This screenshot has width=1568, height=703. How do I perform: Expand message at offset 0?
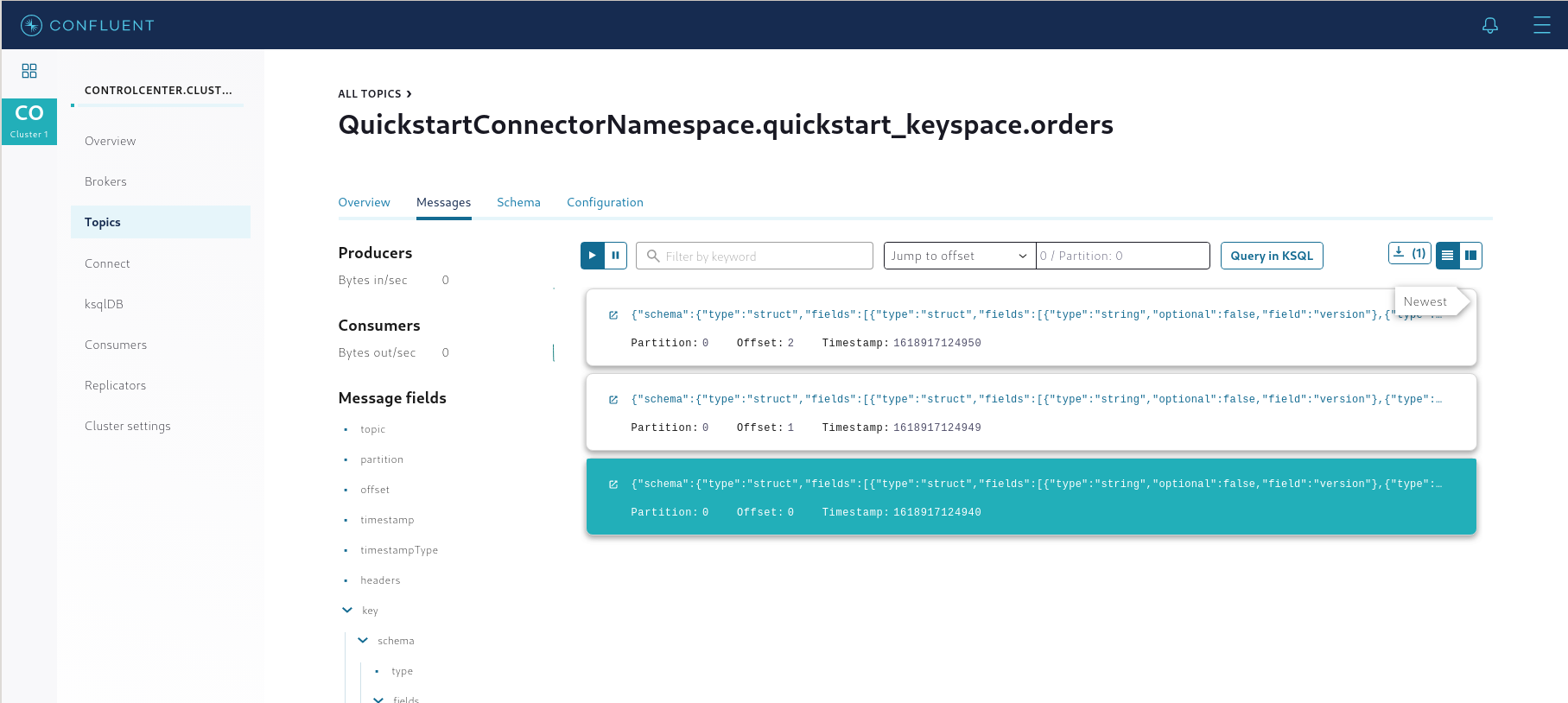(613, 484)
